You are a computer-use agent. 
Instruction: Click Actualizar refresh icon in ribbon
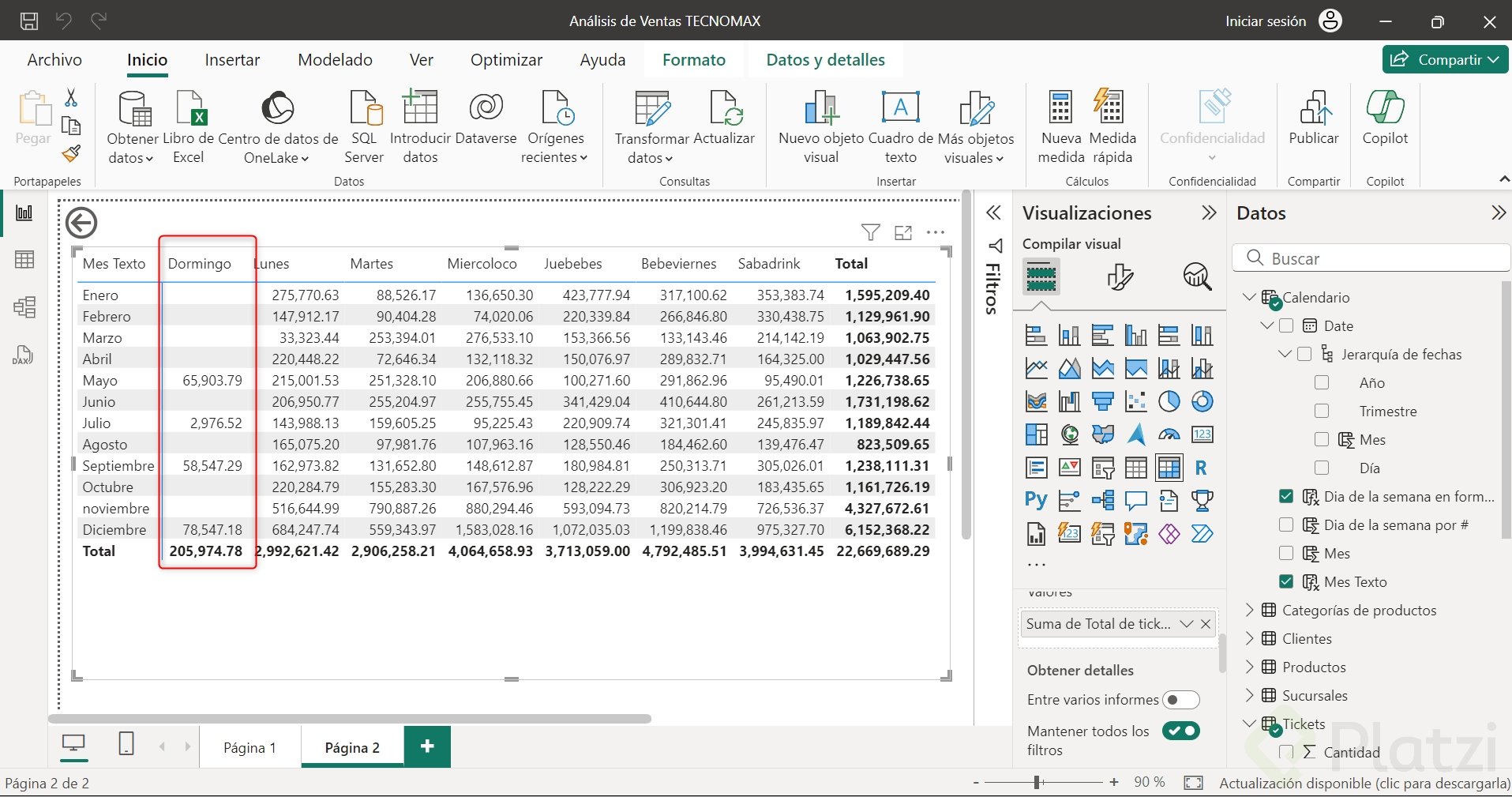[724, 109]
